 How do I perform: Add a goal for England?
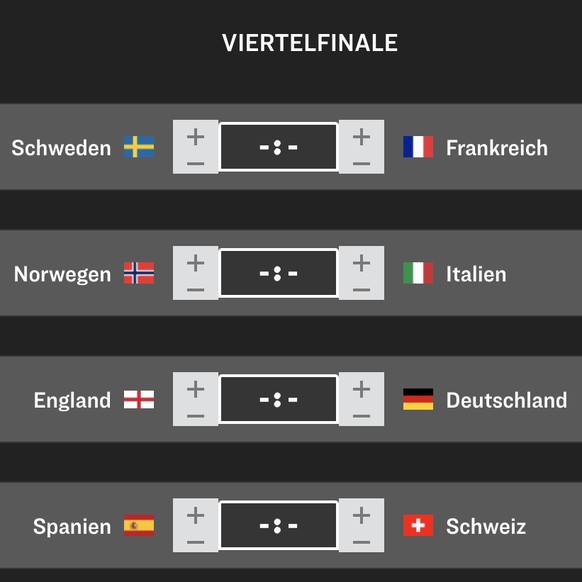click(x=196, y=389)
